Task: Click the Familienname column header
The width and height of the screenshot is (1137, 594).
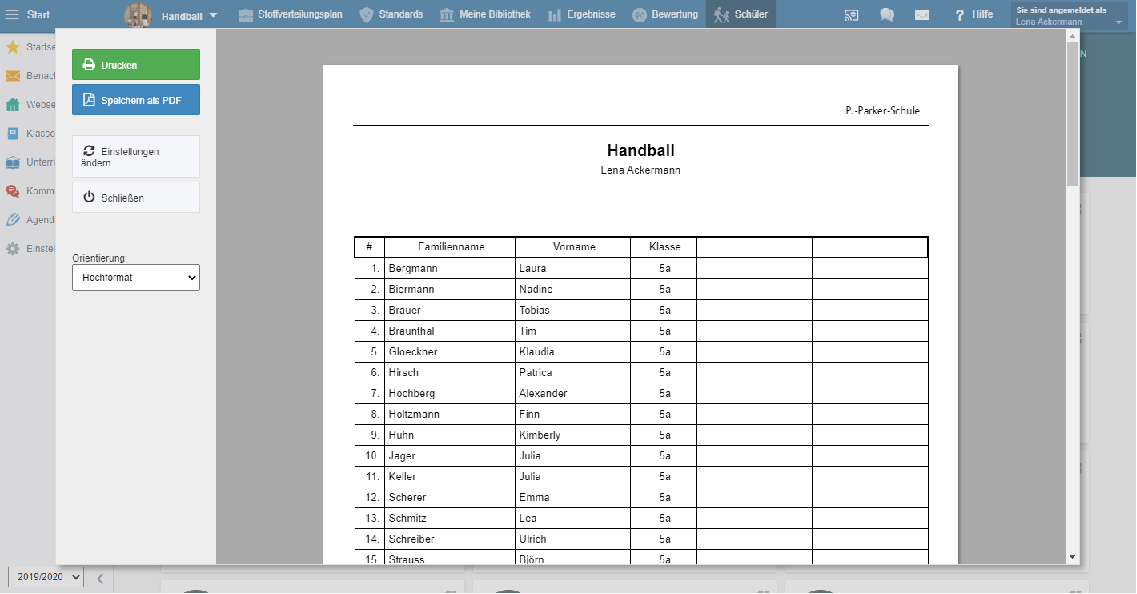Action: coord(451,247)
